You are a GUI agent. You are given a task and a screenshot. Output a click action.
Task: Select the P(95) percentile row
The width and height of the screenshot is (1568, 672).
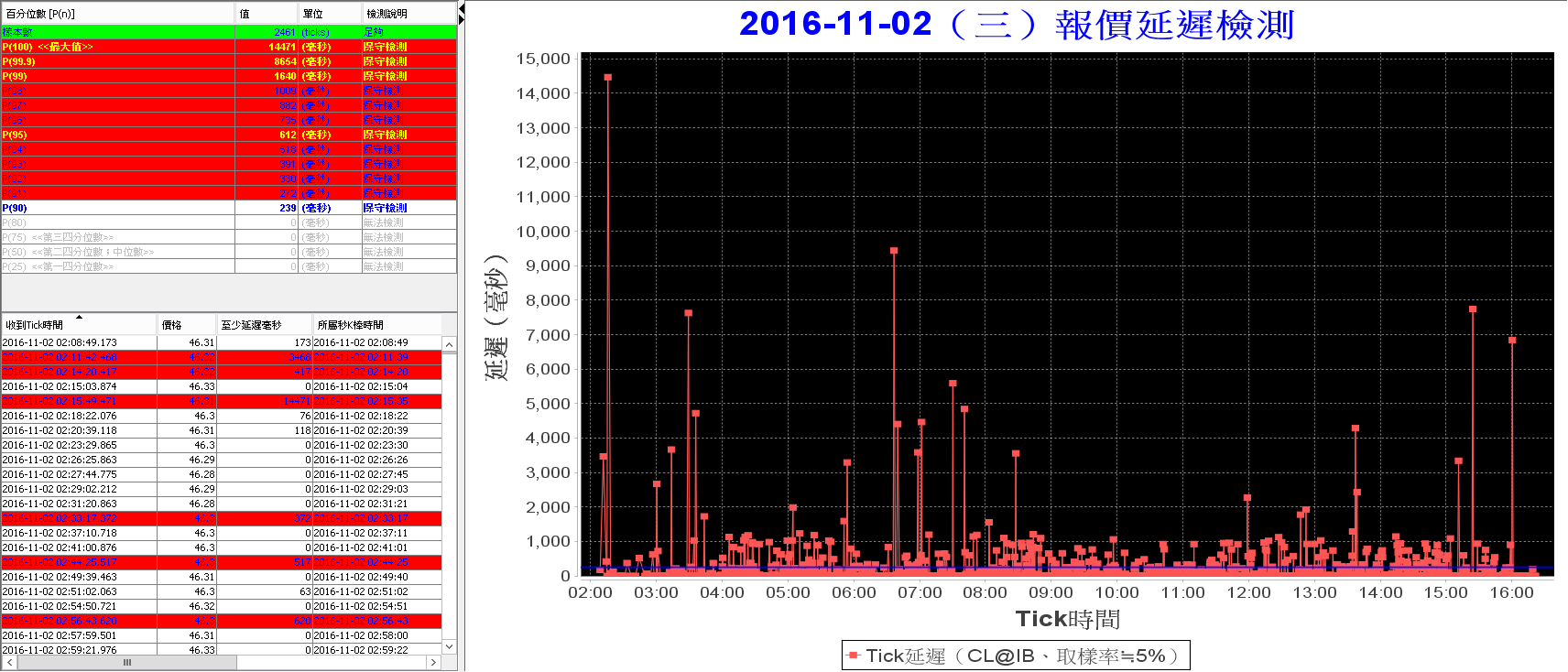pyautogui.click(x=229, y=135)
